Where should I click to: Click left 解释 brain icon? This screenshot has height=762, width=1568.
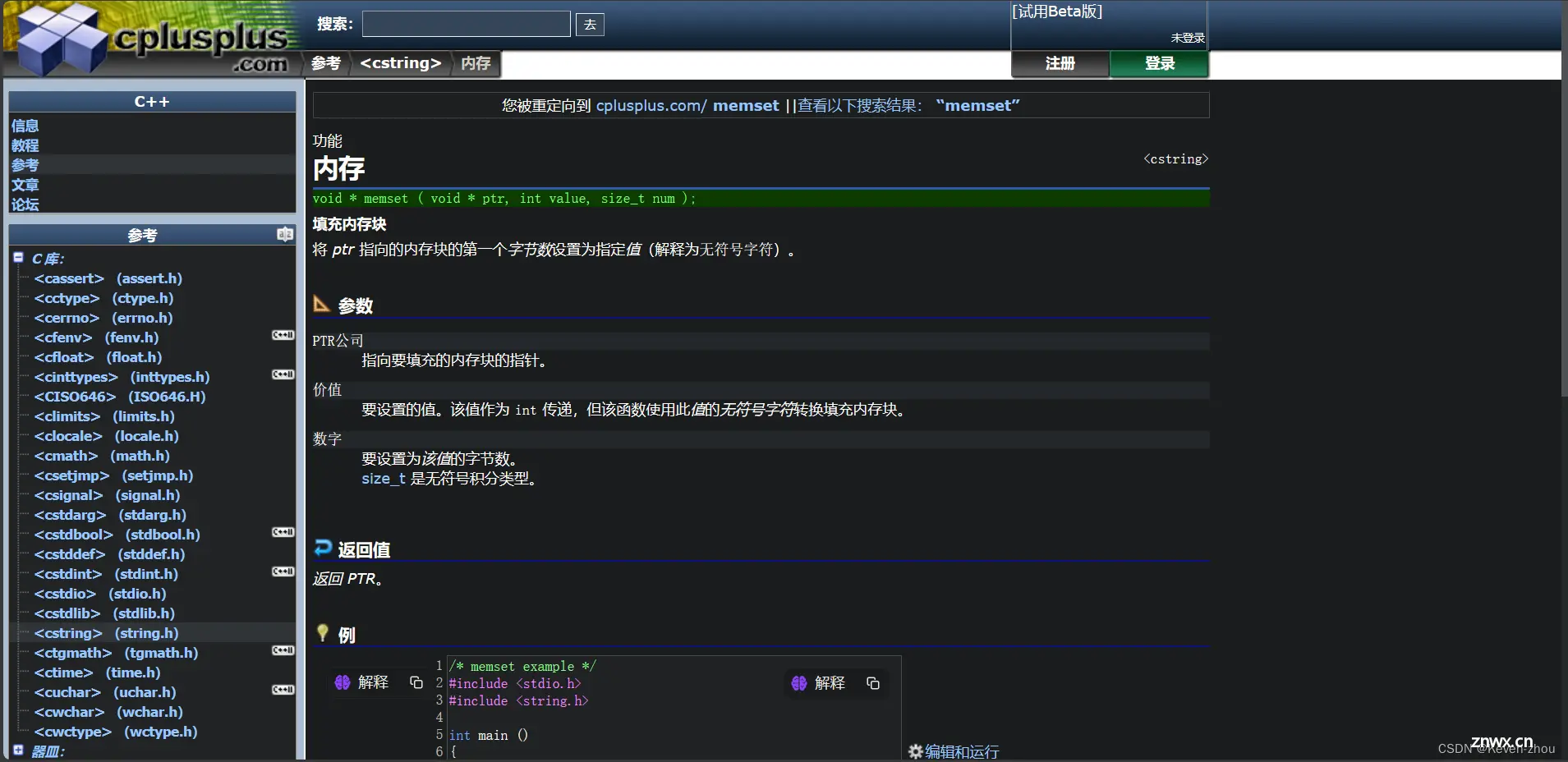[343, 682]
